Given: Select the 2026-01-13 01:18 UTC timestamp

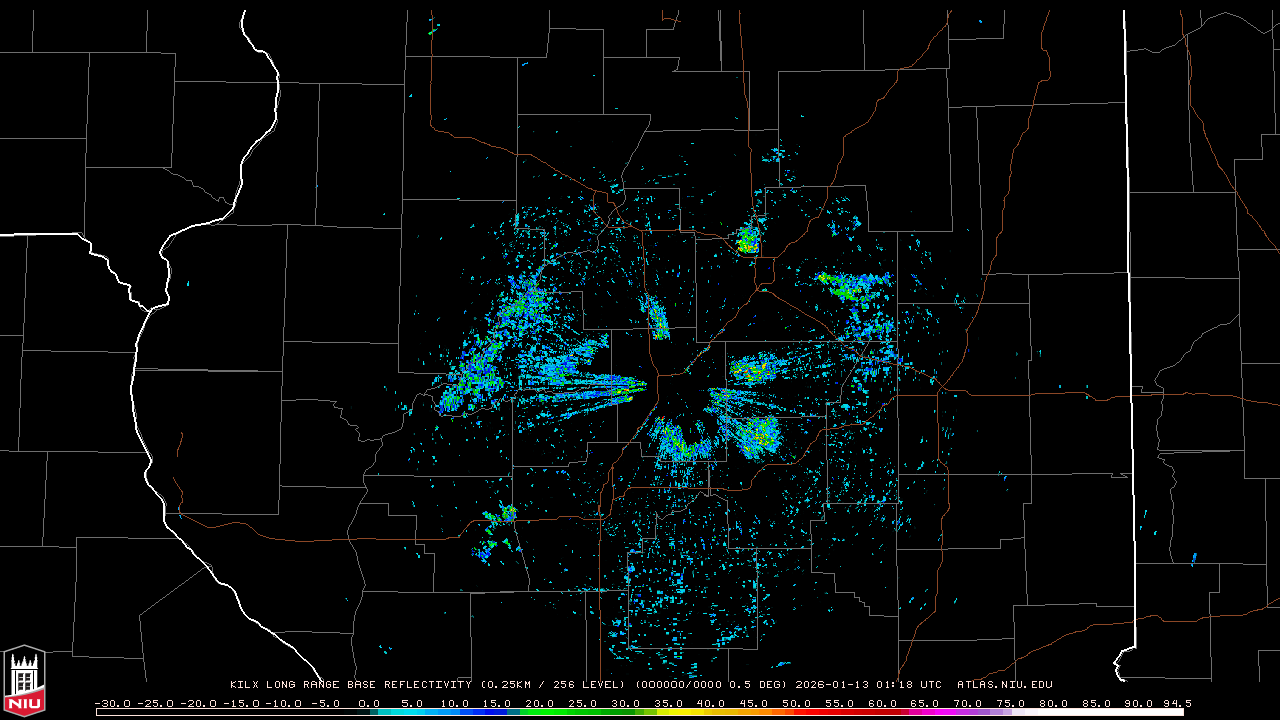Looking at the screenshot, I should pos(868,685).
